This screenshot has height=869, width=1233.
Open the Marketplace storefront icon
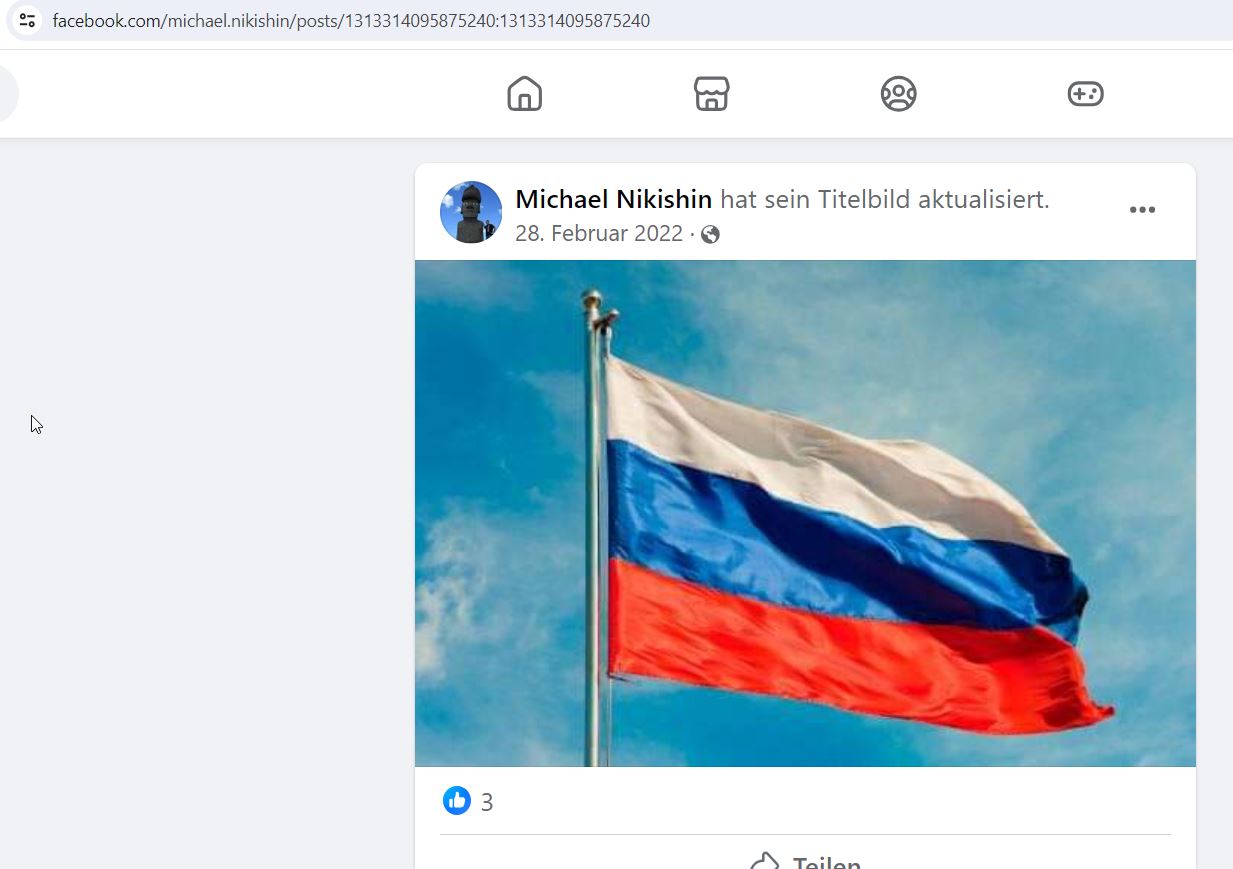tap(711, 94)
